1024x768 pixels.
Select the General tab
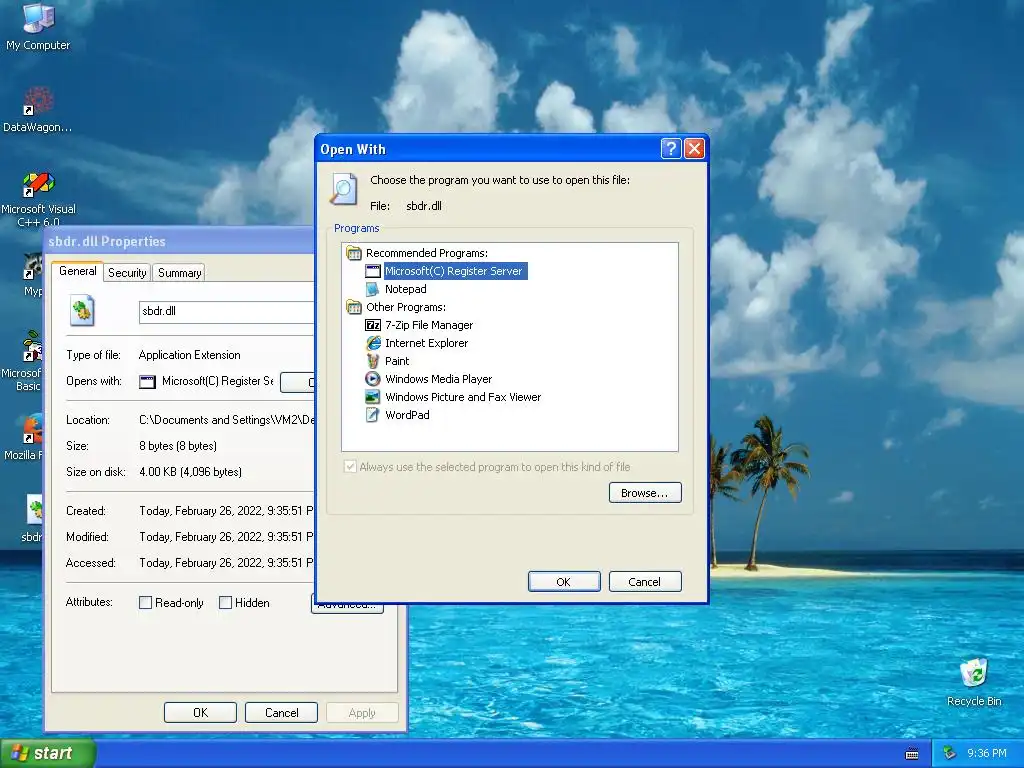pyautogui.click(x=78, y=271)
